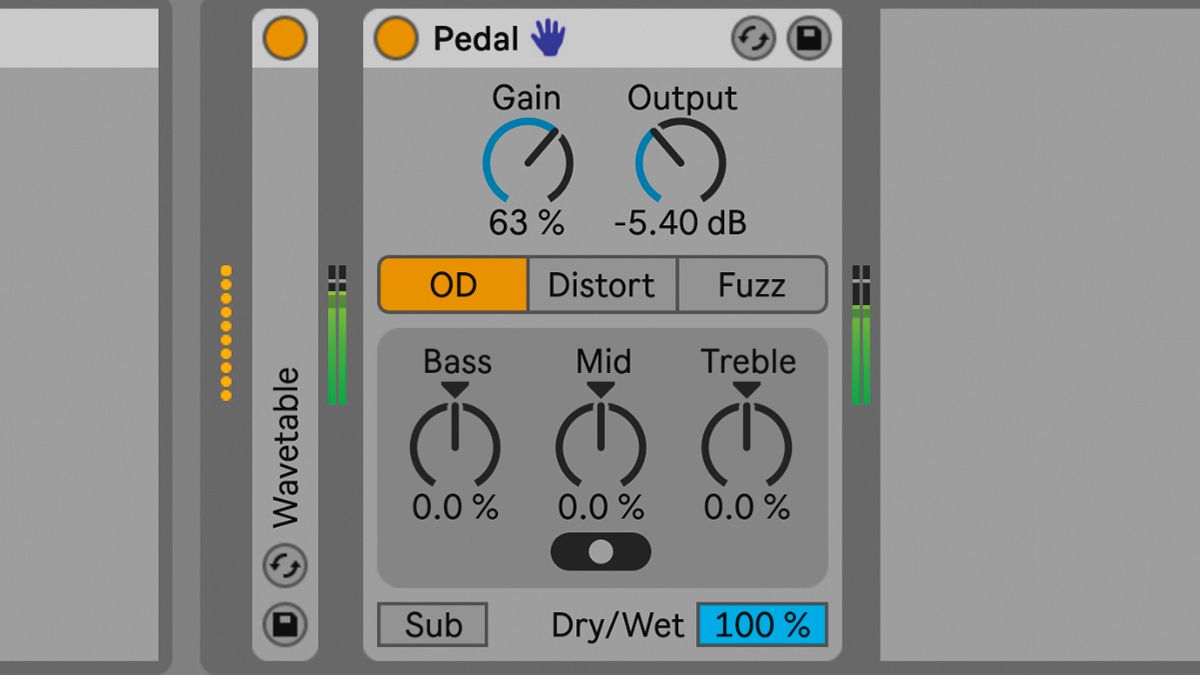The image size is (1200, 675).
Task: Select the Distort mode button
Action: coord(602,285)
